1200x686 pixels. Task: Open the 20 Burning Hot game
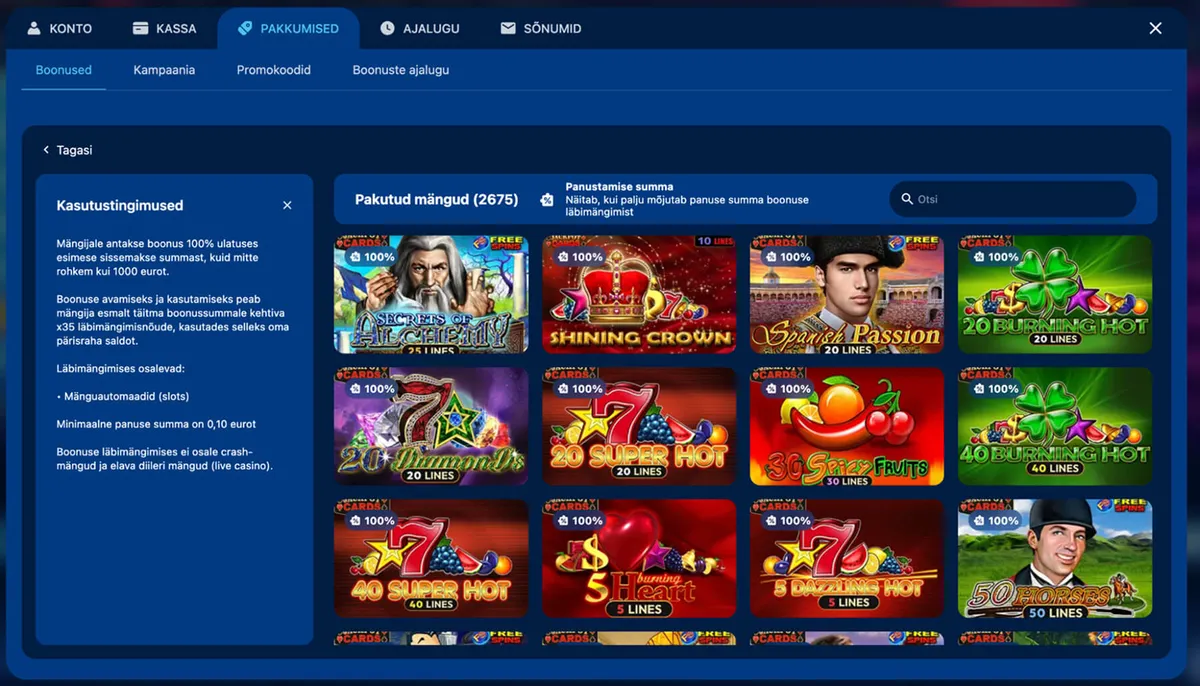coord(1055,294)
